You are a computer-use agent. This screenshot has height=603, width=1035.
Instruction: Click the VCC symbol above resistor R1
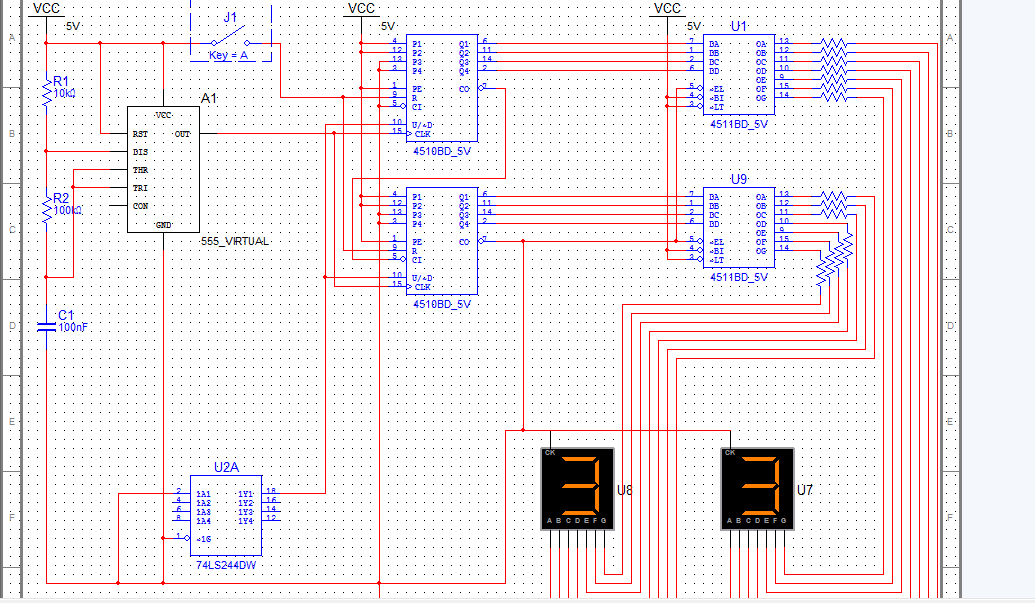tap(46, 9)
